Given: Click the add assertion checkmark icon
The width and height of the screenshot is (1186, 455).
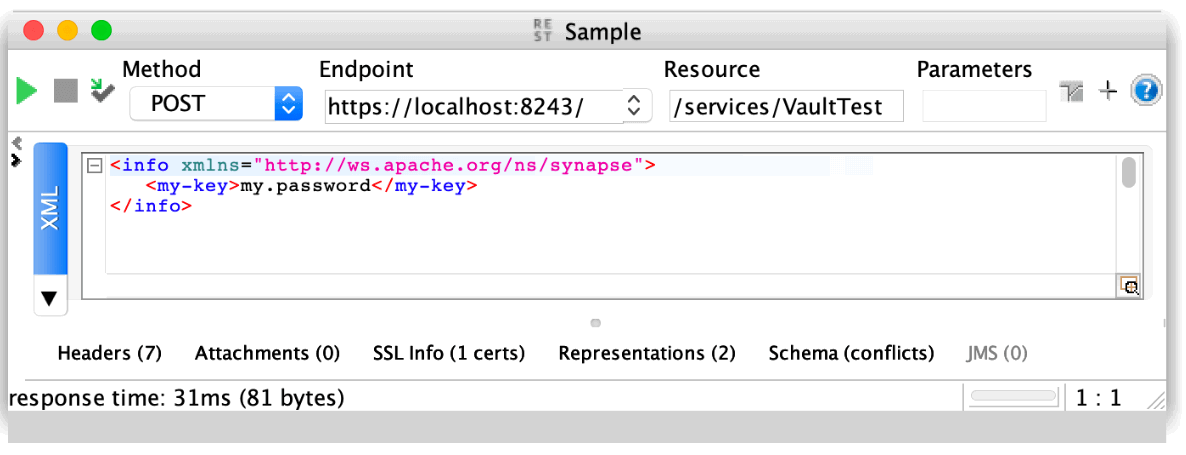Looking at the screenshot, I should point(102,90).
